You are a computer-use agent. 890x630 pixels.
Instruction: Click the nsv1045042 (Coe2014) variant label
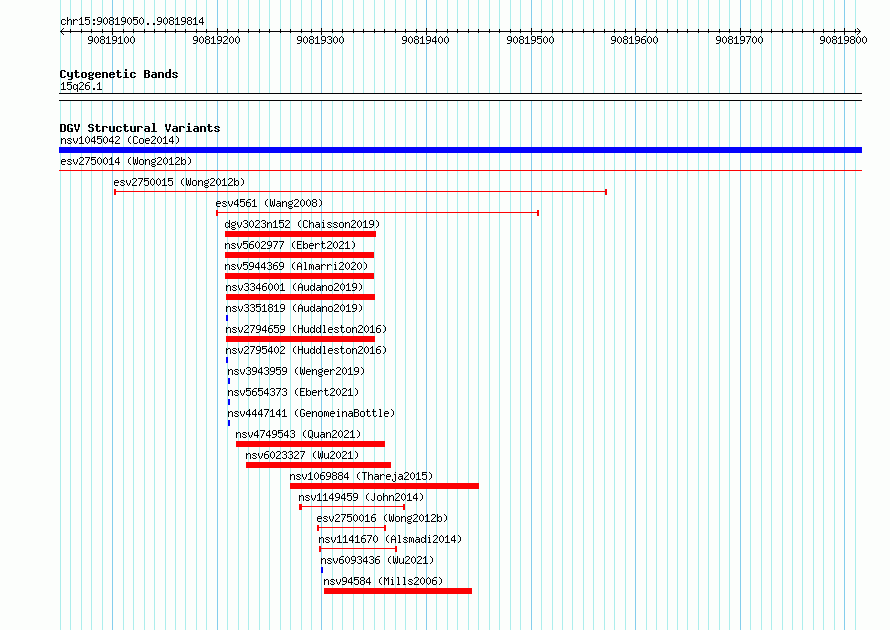(x=120, y=140)
